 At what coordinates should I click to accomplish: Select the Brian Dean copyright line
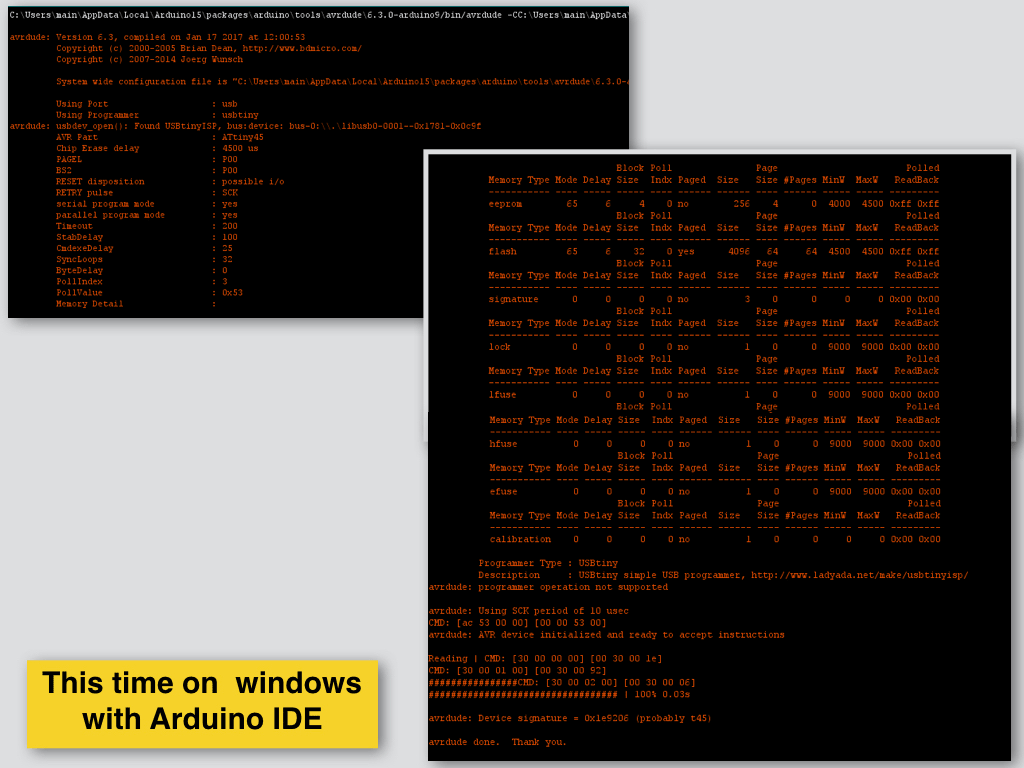[x=209, y=48]
